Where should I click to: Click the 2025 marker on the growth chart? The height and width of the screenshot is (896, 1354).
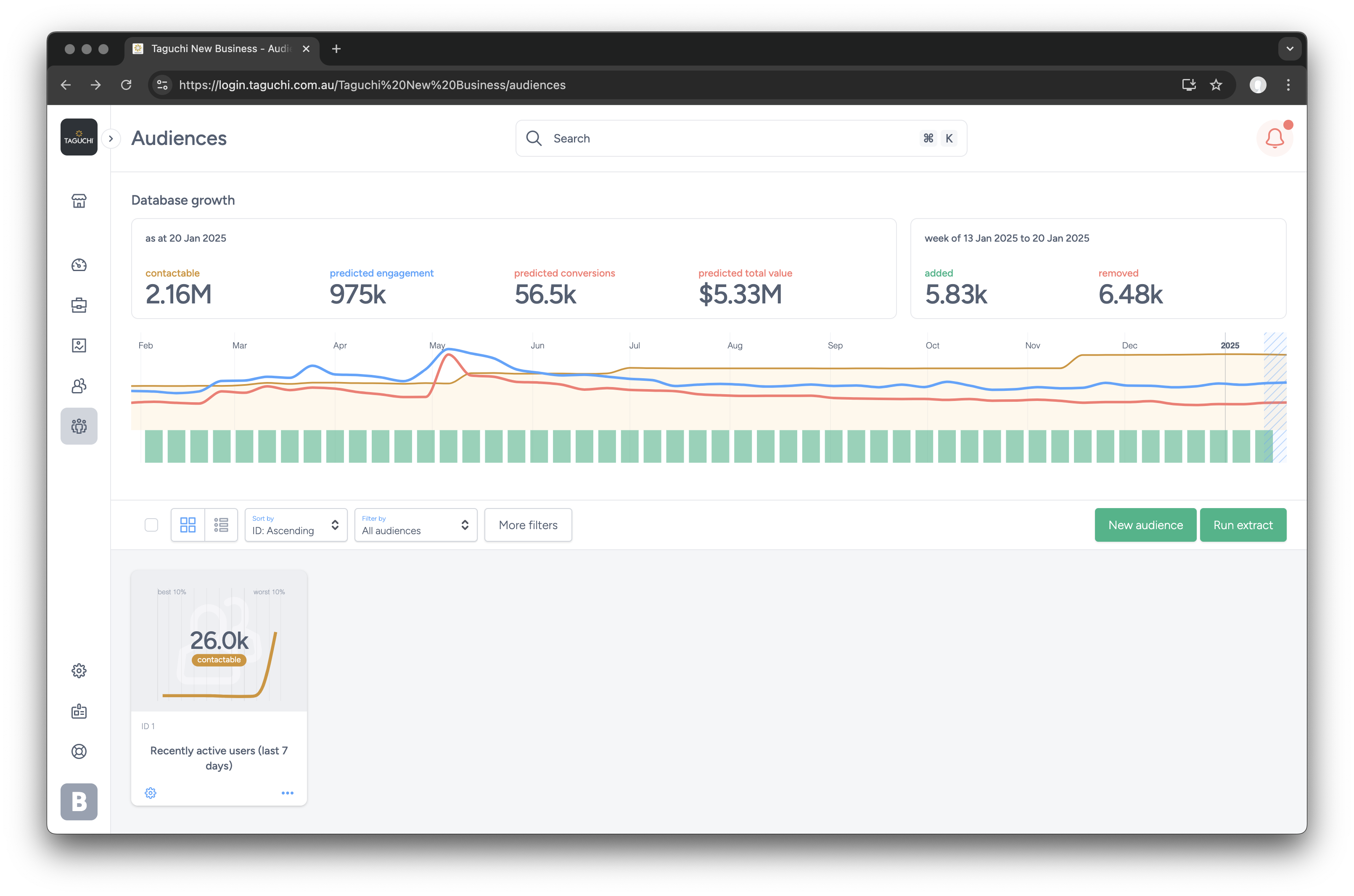[1230, 345]
